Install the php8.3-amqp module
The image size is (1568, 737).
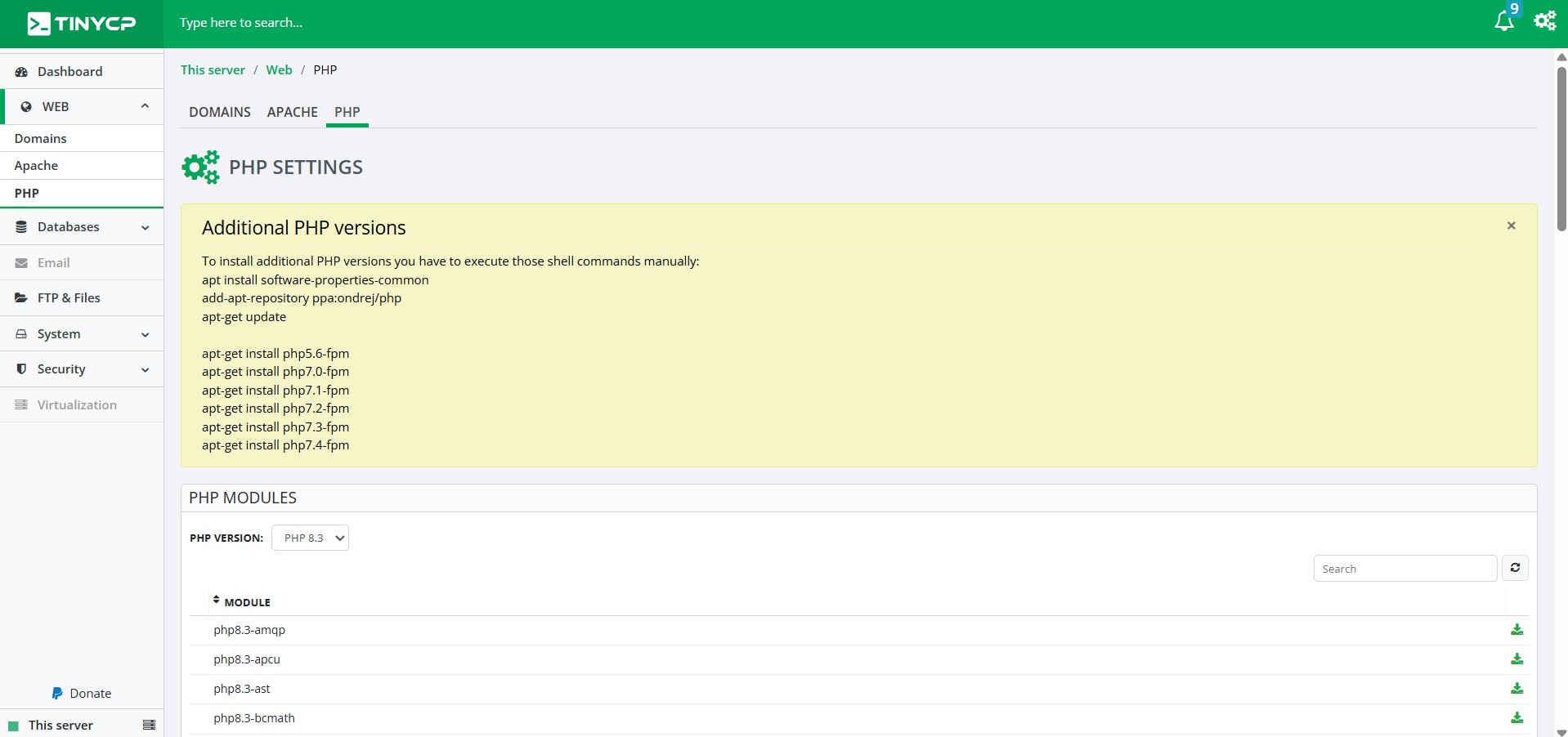point(1516,630)
